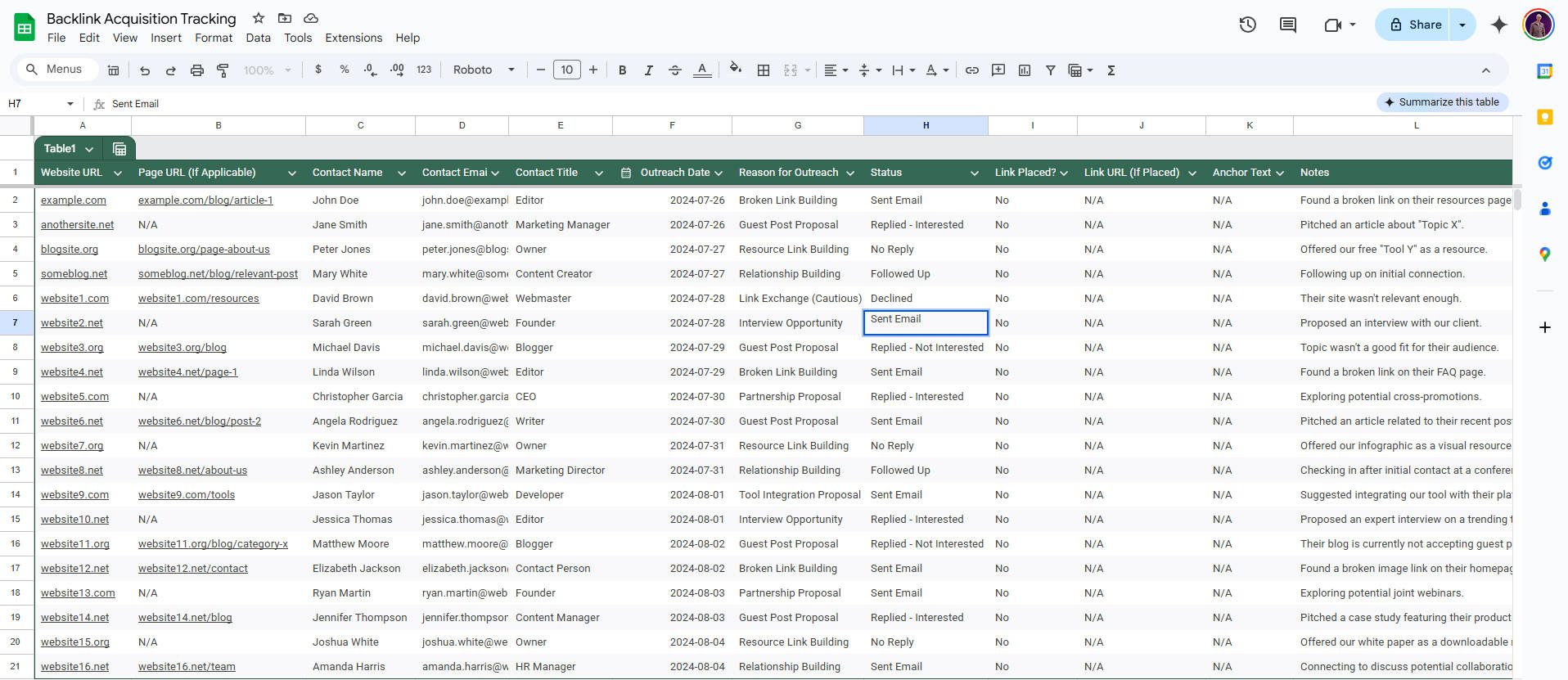Screen dimensions: 1568x680
Task: Toggle bold formatting
Action: [622, 70]
